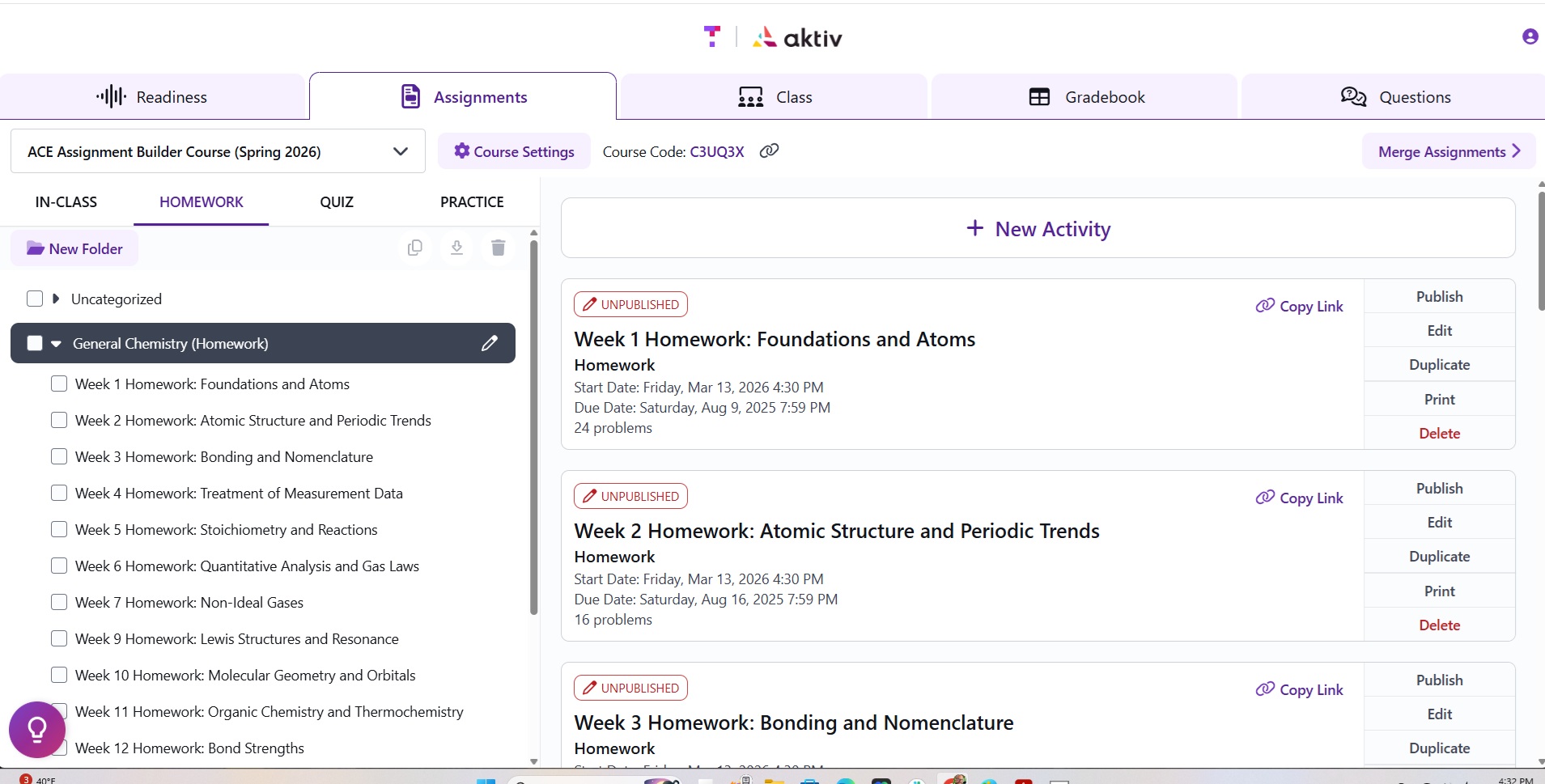Open the user profile icon
The image size is (1545, 784).
click(x=1530, y=36)
